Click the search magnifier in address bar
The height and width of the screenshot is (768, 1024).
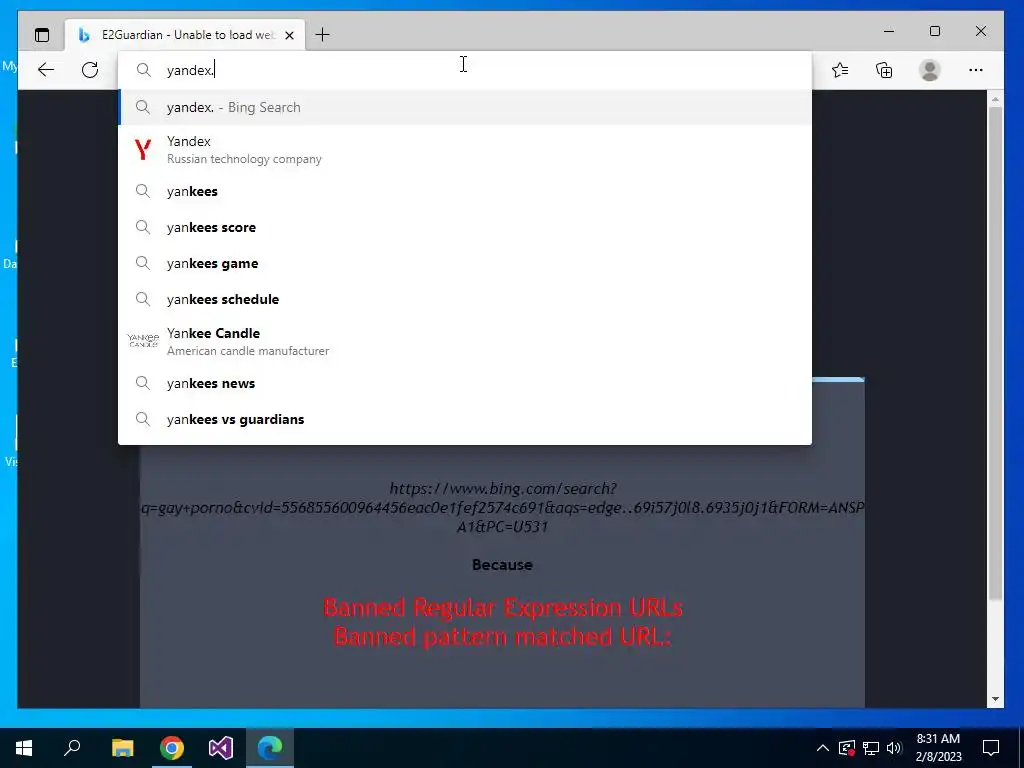pos(144,70)
